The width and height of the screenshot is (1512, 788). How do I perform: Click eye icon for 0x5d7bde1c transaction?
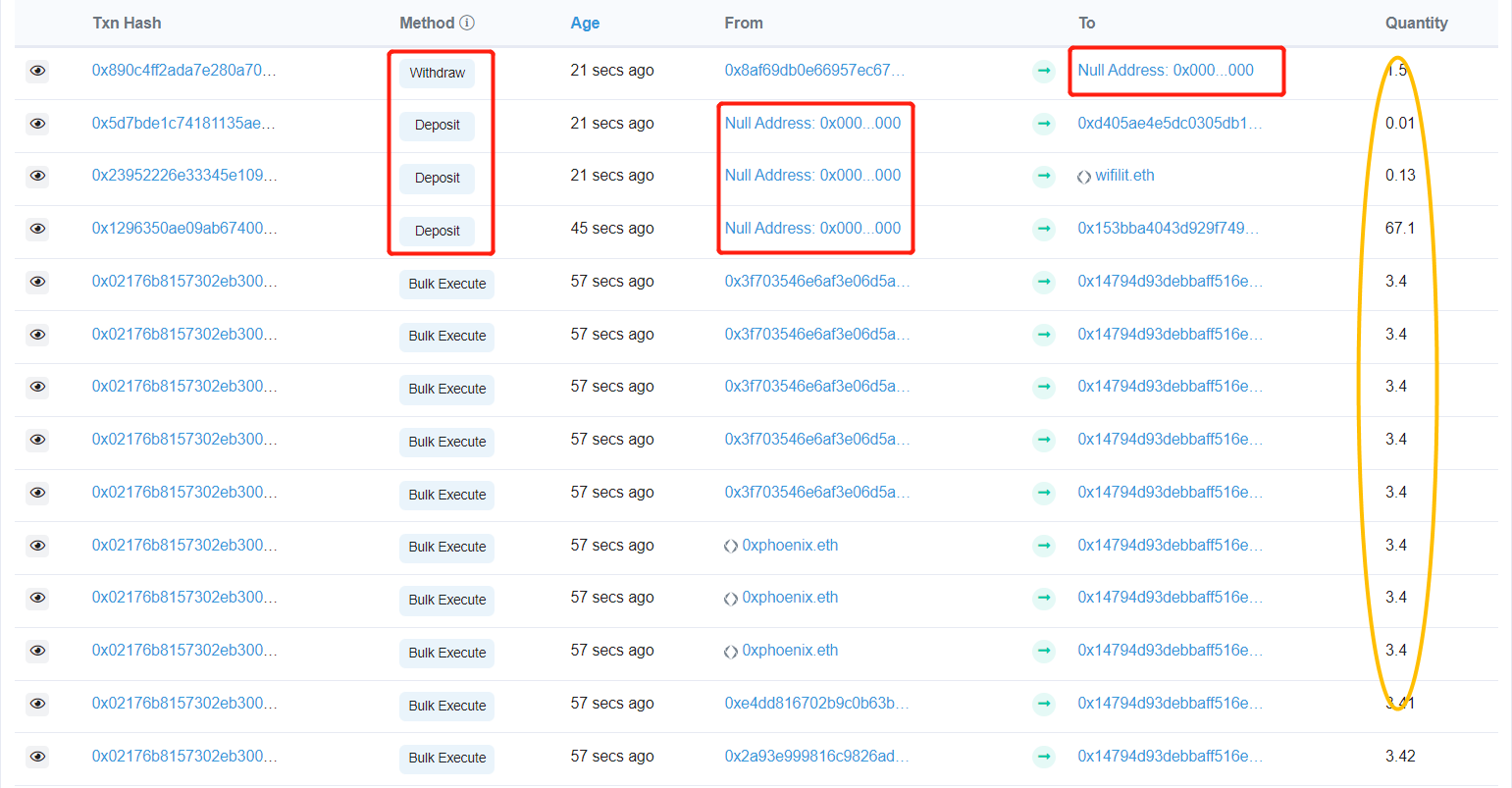click(x=37, y=124)
